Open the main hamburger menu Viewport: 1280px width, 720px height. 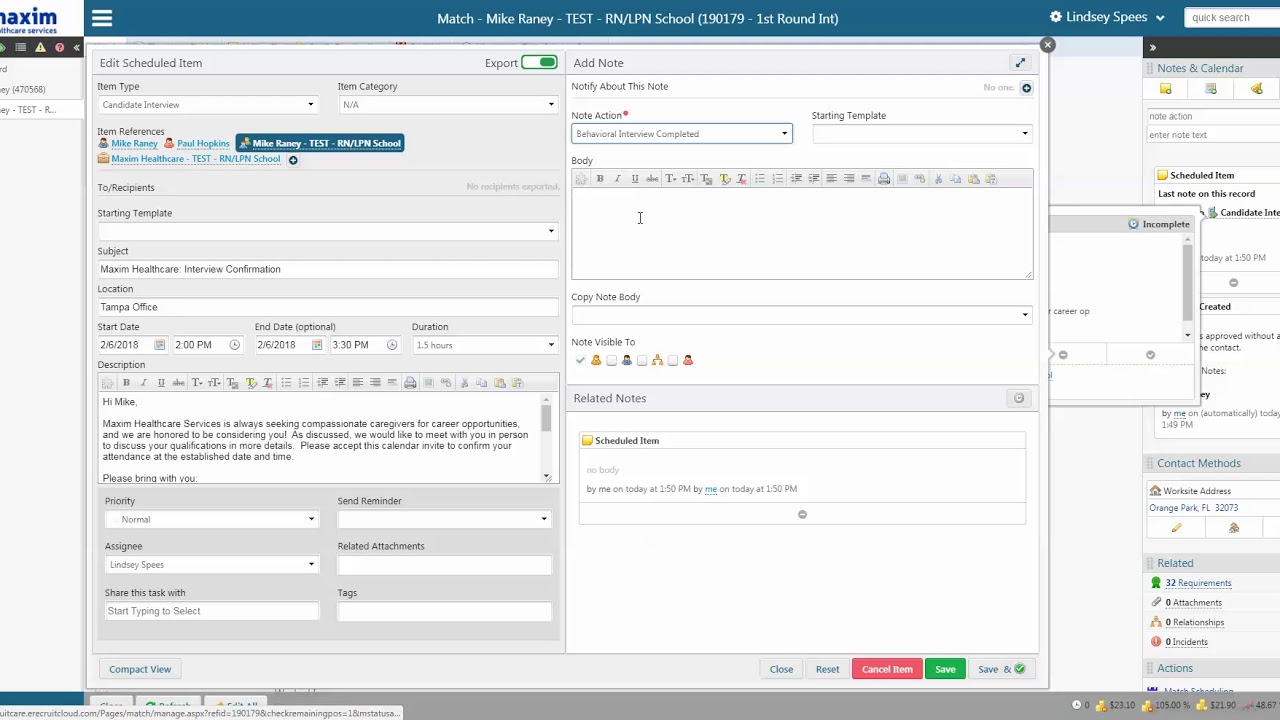pos(102,18)
